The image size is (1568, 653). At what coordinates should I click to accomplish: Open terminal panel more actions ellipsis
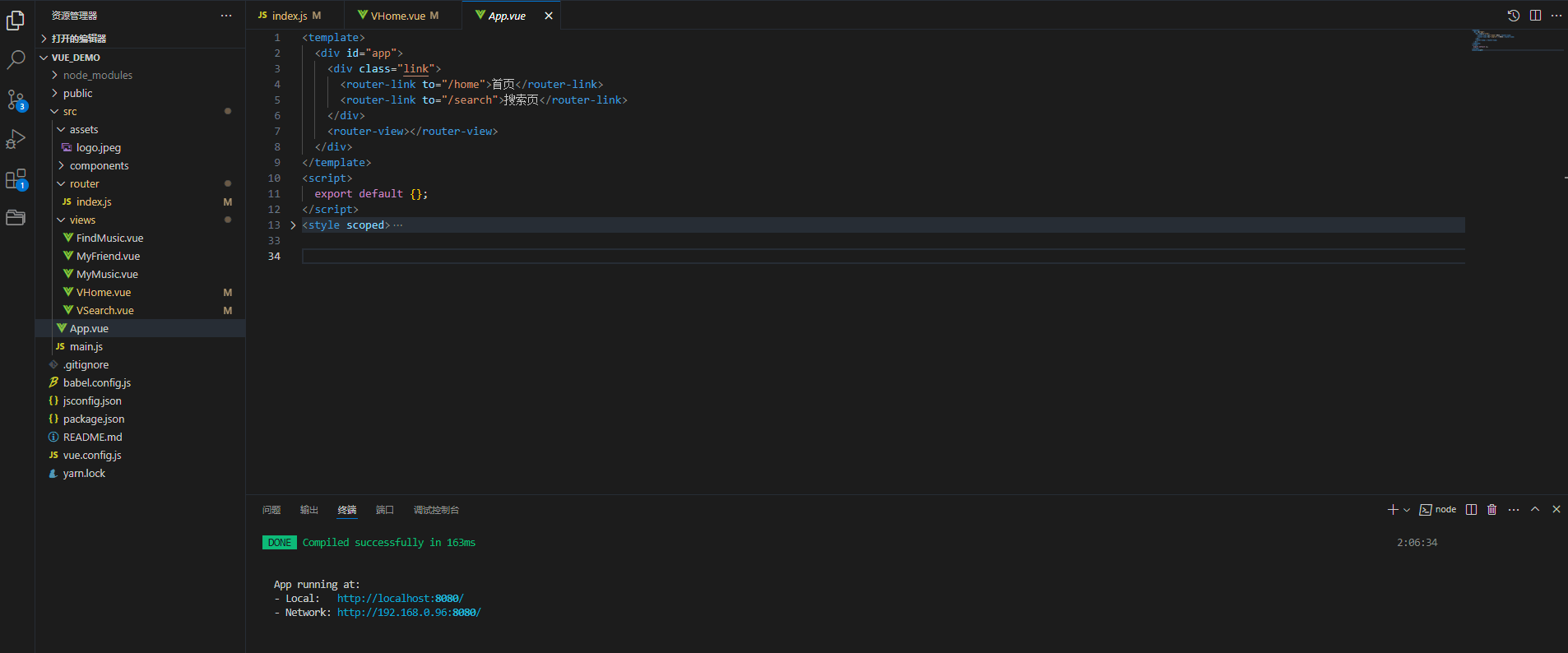point(1514,510)
